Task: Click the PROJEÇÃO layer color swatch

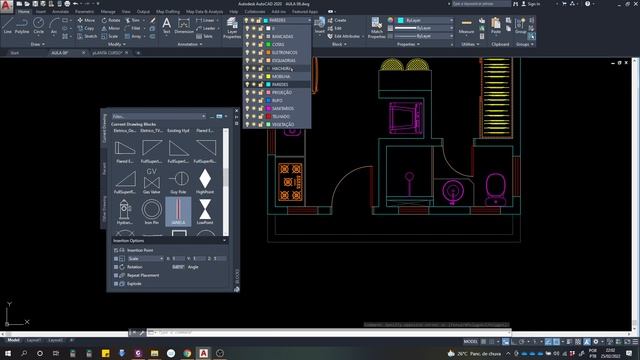Action: [268, 93]
